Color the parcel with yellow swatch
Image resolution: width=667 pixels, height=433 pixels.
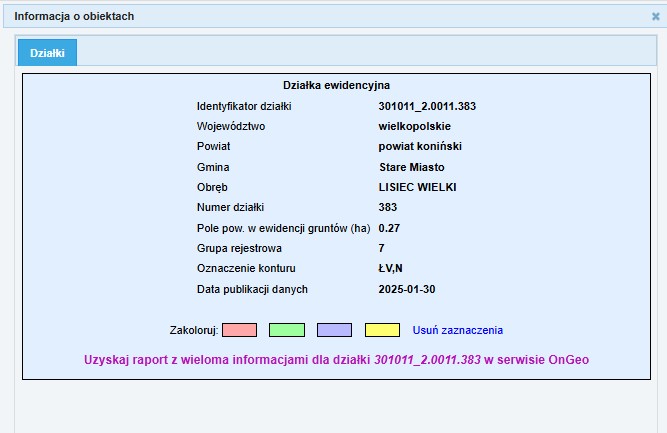pos(382,330)
